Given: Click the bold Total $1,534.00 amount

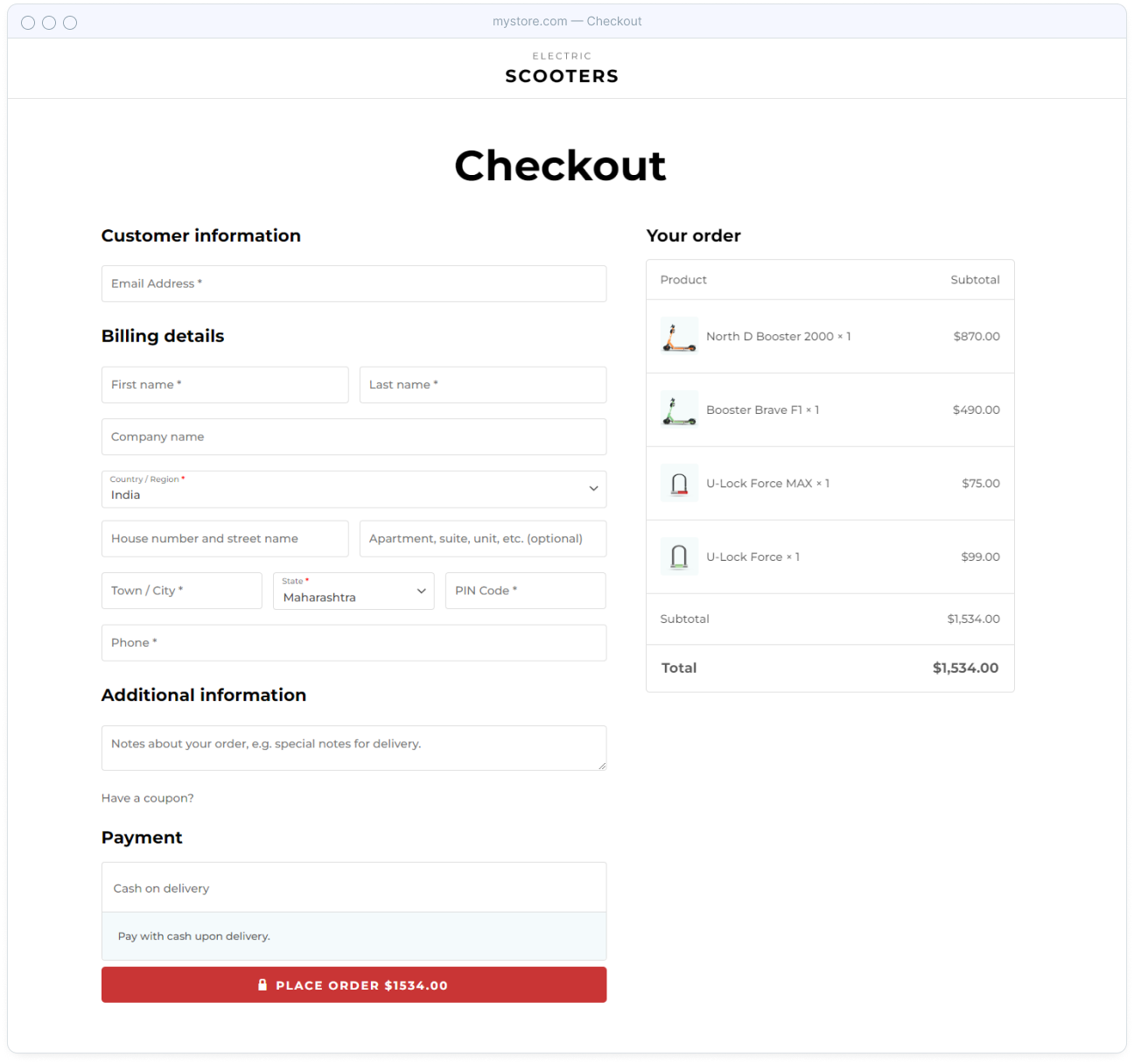Looking at the screenshot, I should [x=965, y=668].
